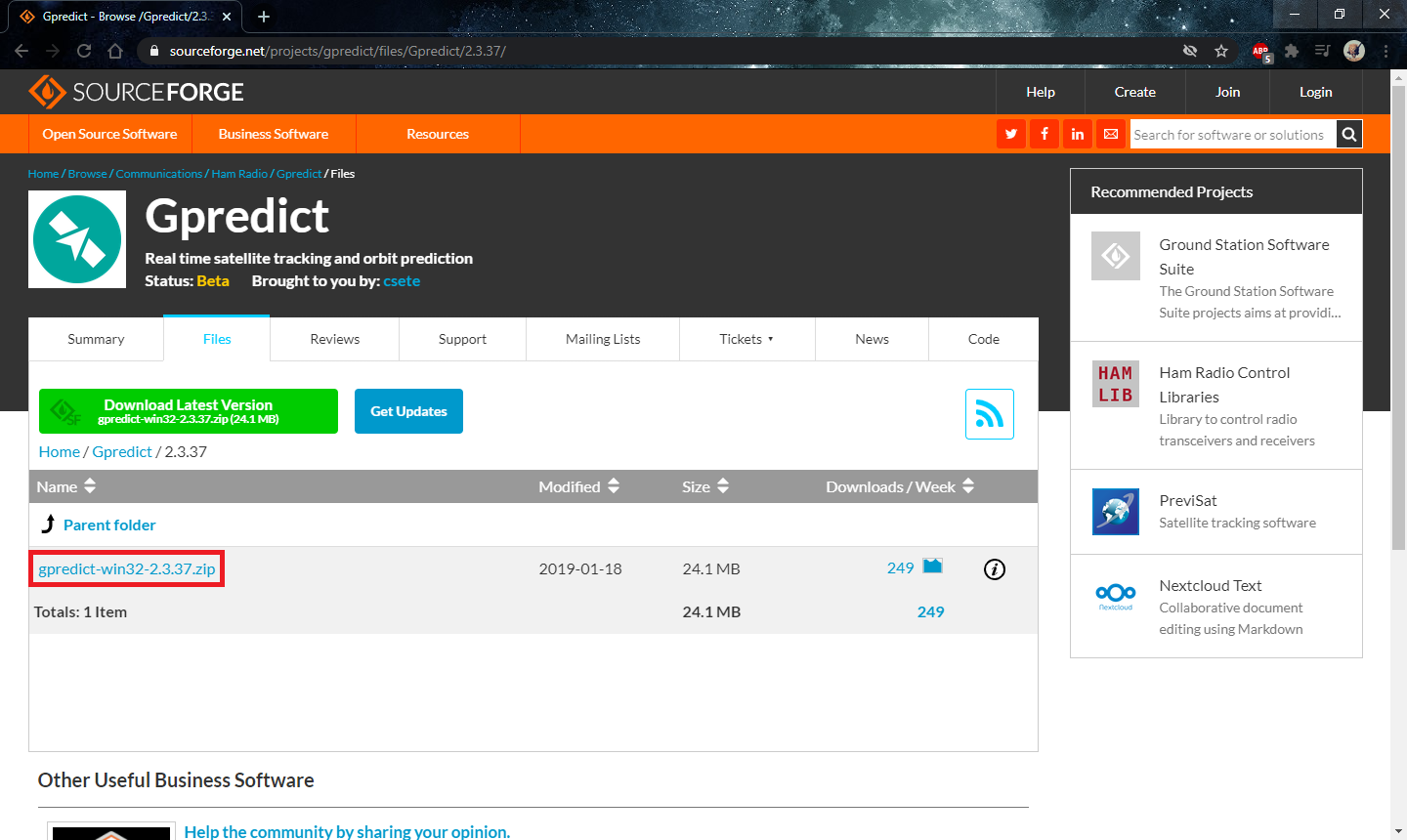Open the Code tab
The image size is (1407, 840).
(x=984, y=339)
